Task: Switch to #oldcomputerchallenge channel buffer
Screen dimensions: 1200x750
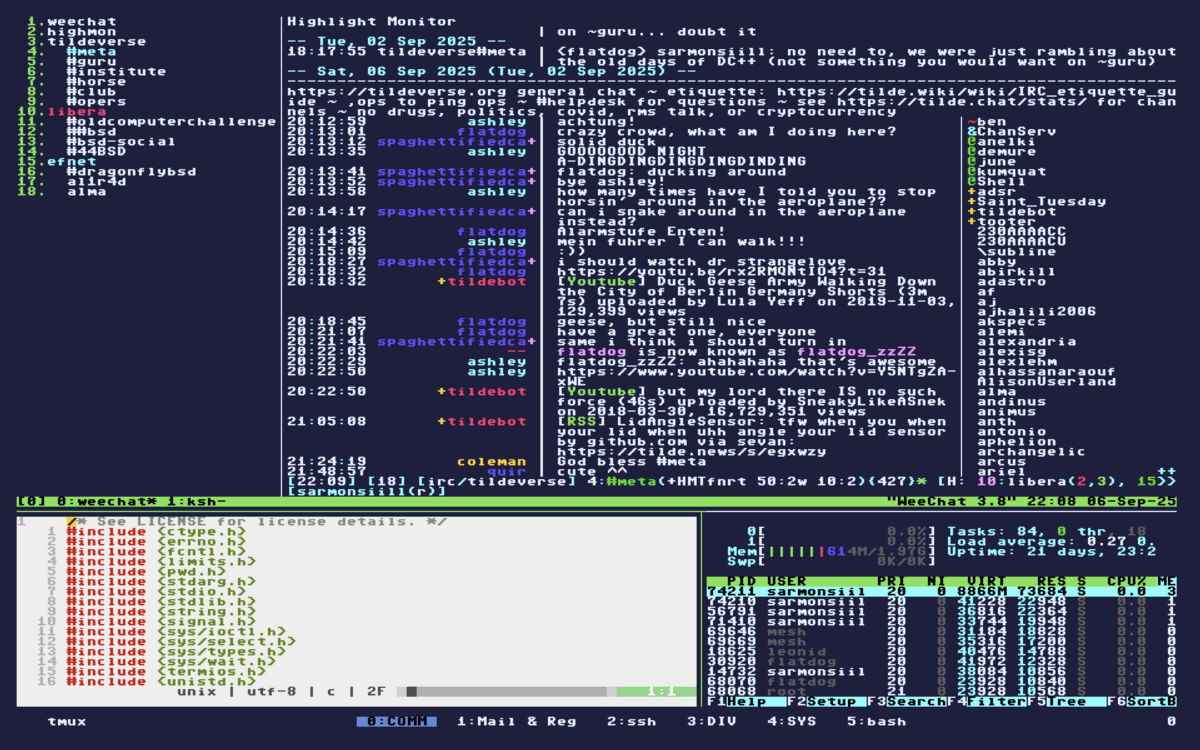Action: [171, 121]
